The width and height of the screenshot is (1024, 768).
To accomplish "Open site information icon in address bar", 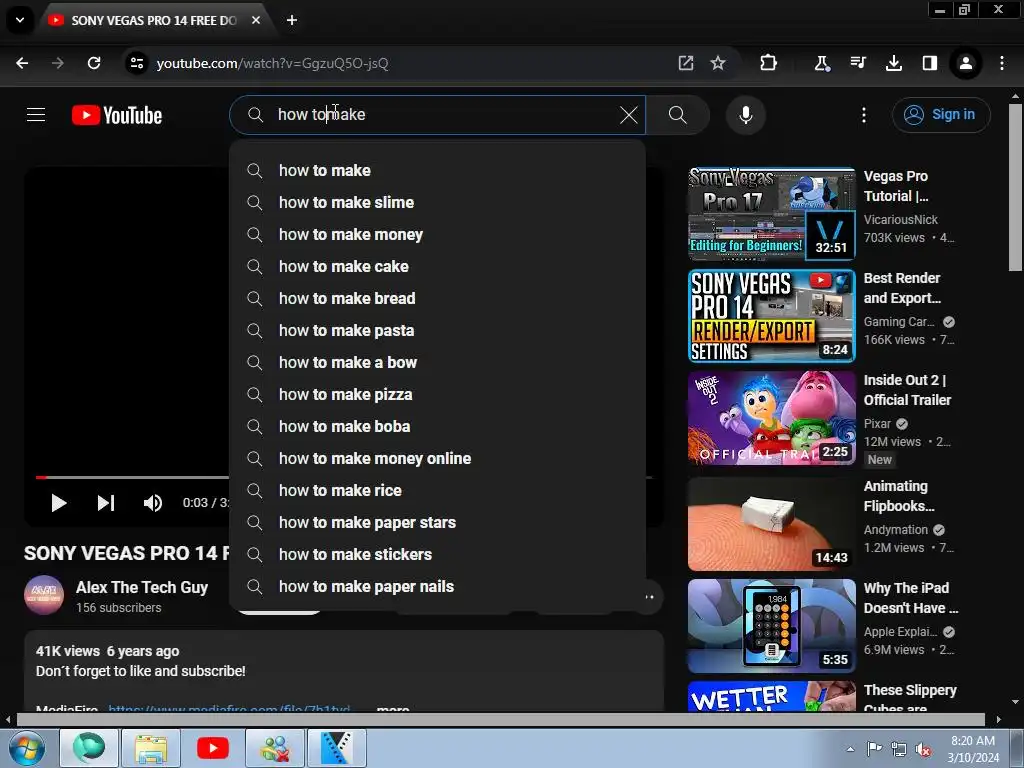I will [x=136, y=63].
